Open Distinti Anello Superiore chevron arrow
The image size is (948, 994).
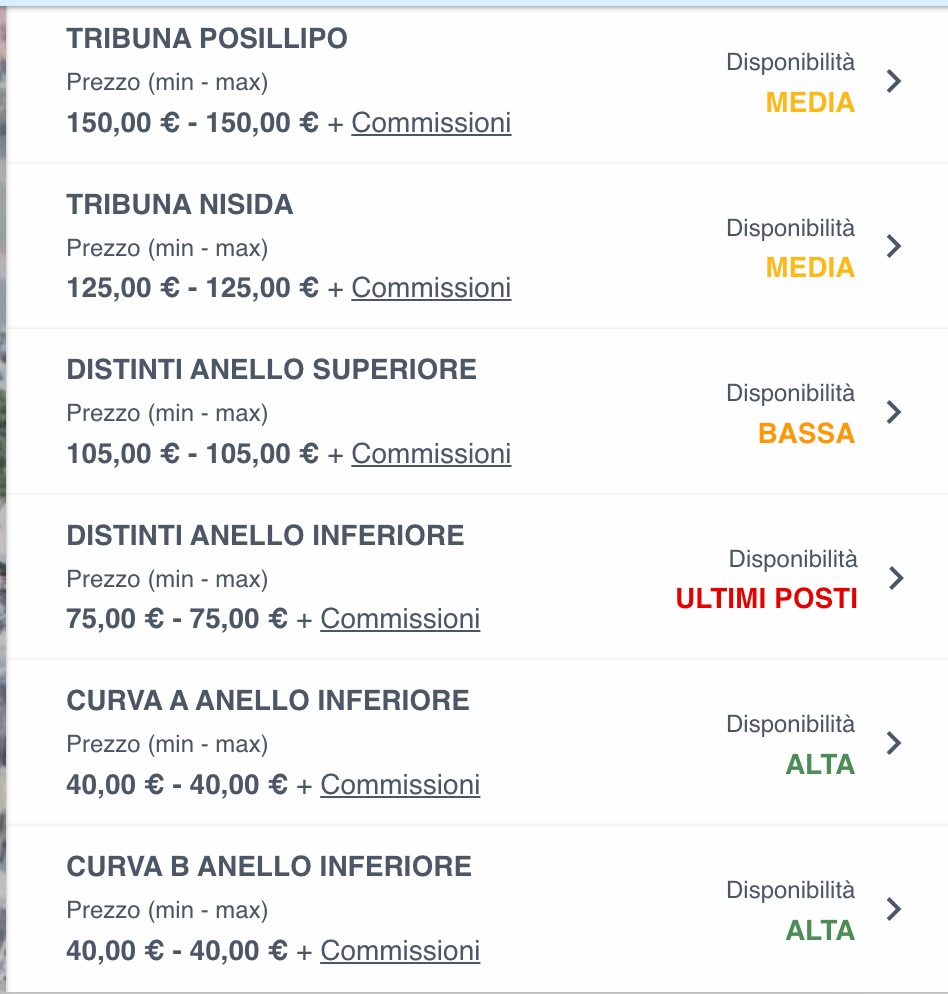[x=895, y=412]
